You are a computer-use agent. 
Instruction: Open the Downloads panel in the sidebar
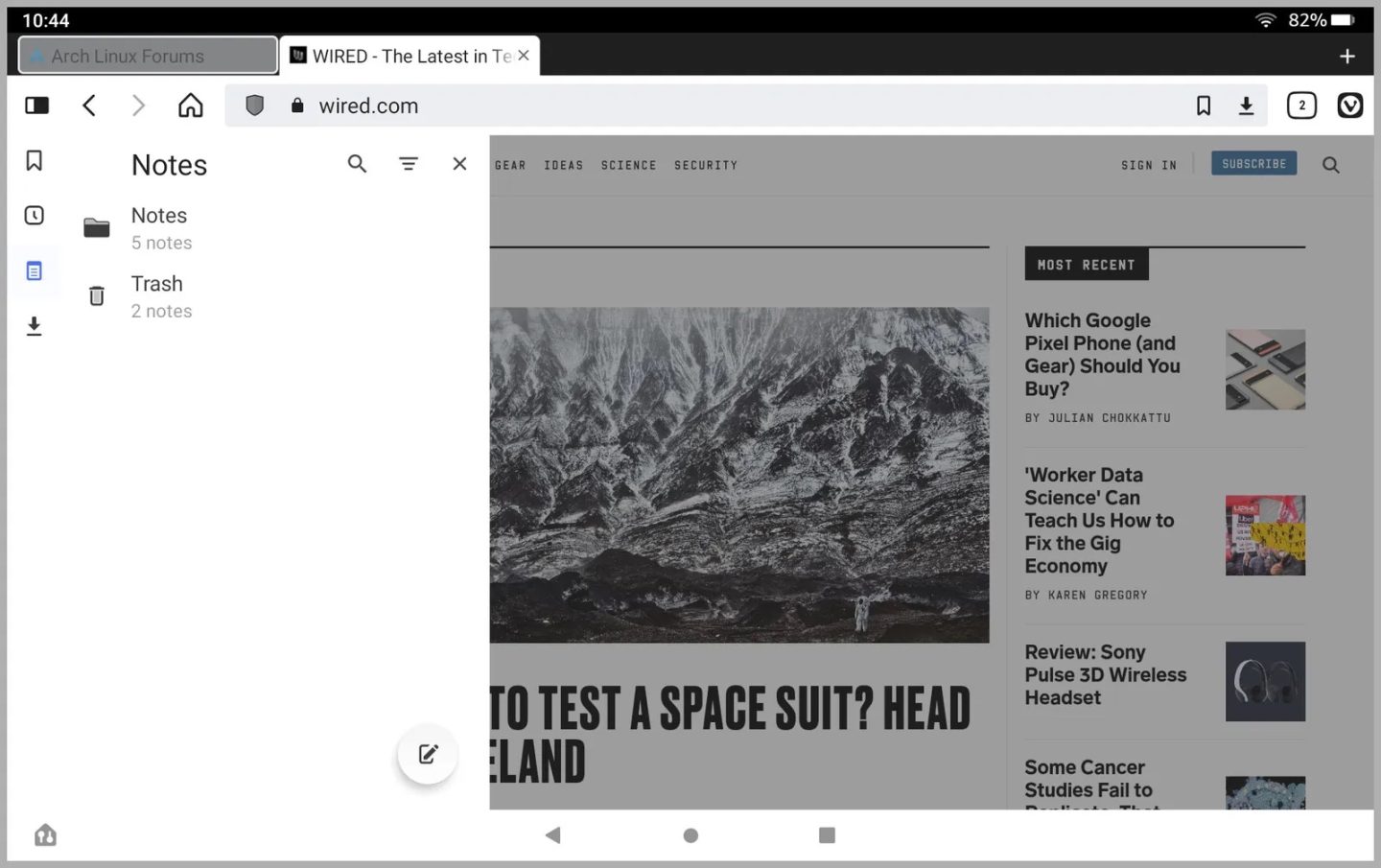tap(35, 326)
